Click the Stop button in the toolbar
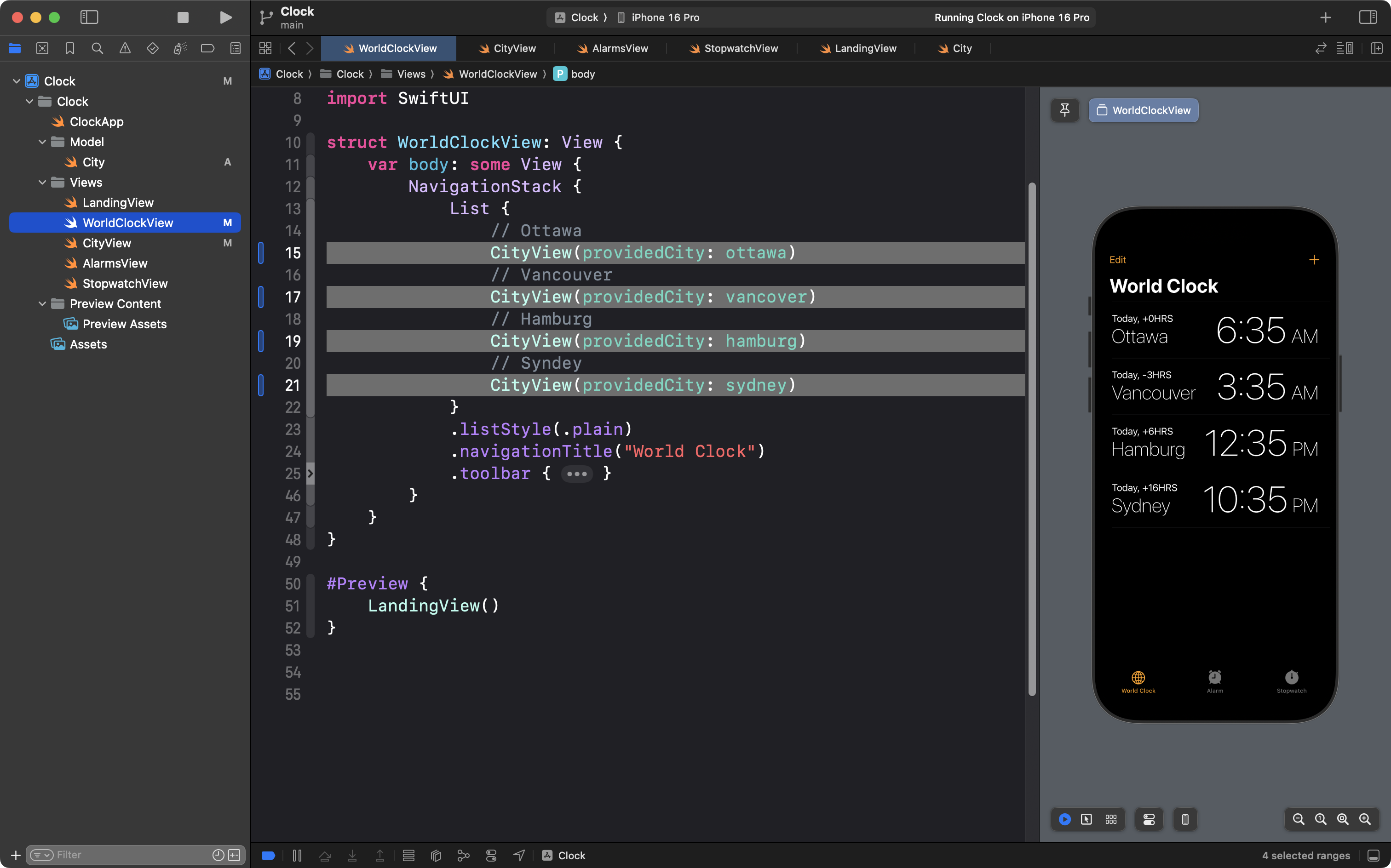Screen dimensions: 1391x868 point(183,17)
